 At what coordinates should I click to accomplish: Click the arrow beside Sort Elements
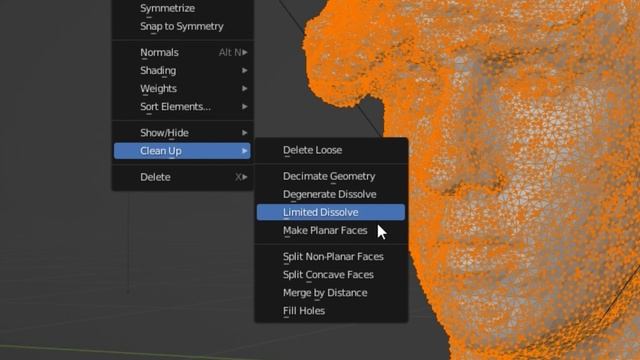pyautogui.click(x=244, y=107)
